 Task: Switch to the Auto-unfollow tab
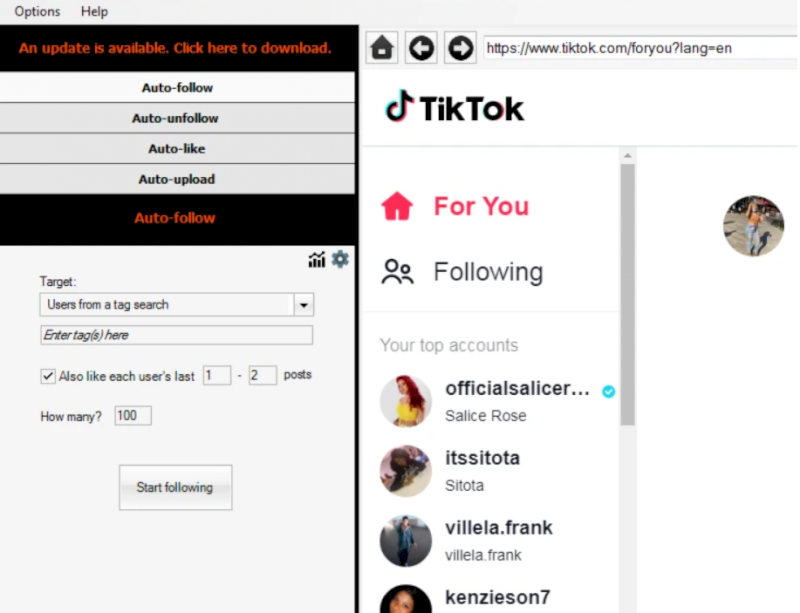[x=177, y=118]
